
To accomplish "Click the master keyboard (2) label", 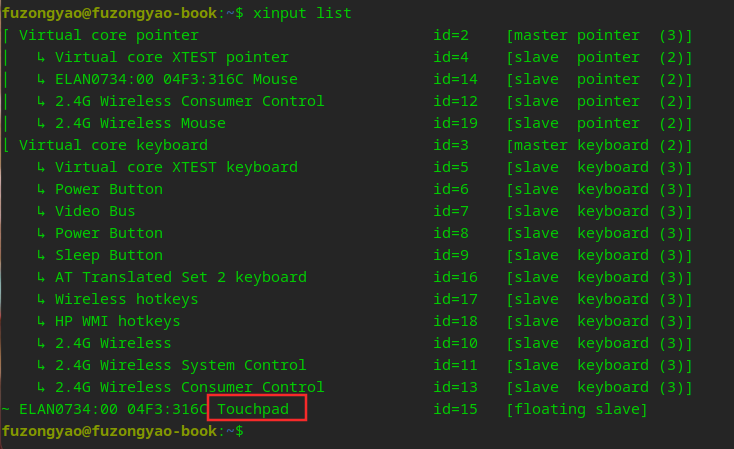I will (599, 145).
